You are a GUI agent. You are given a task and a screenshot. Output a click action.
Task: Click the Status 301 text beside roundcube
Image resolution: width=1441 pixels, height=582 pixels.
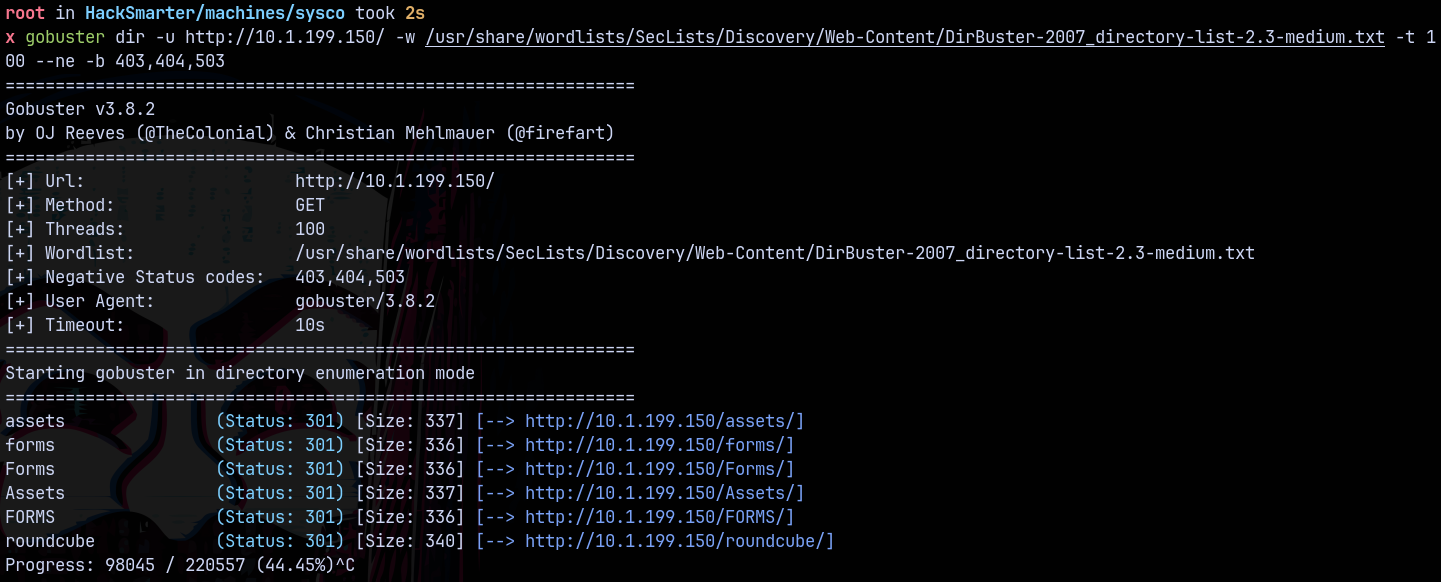pyautogui.click(x=280, y=541)
